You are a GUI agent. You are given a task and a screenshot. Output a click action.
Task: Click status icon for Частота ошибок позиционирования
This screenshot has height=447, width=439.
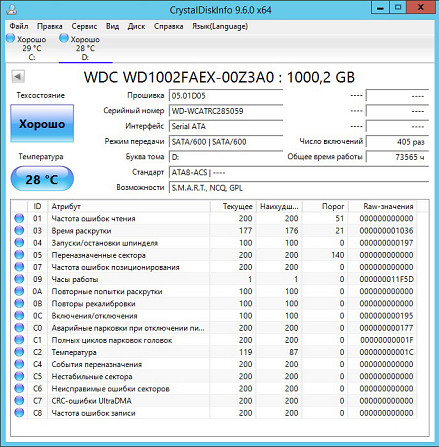pyautogui.click(x=19, y=267)
